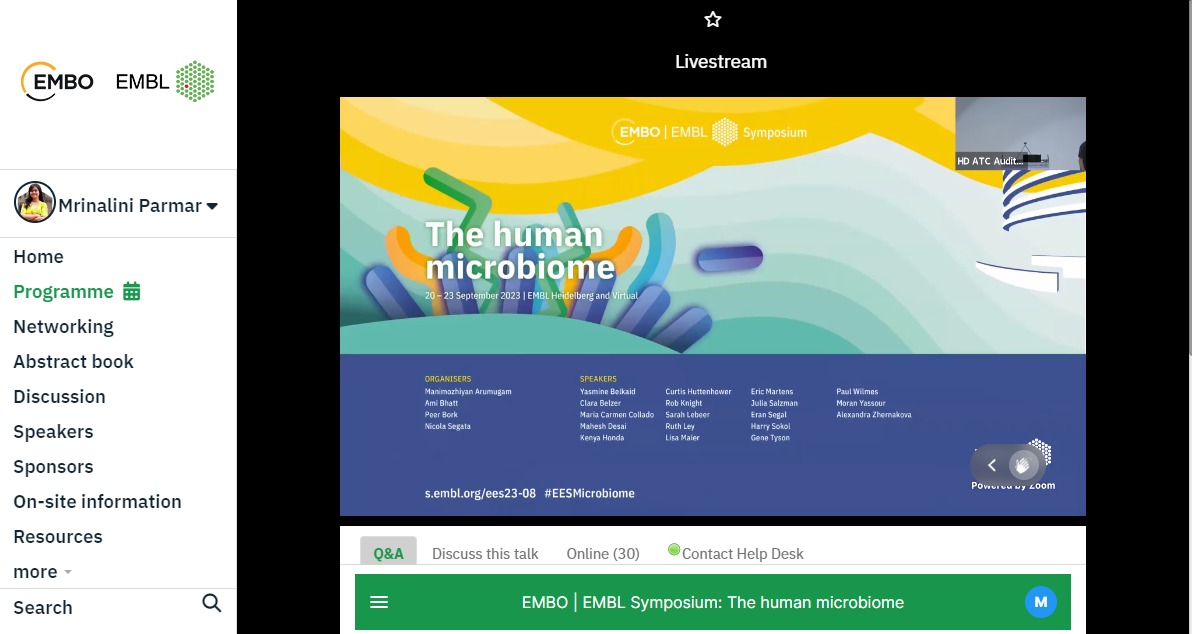
Task: Open the EMBO logo
Action: point(57,81)
